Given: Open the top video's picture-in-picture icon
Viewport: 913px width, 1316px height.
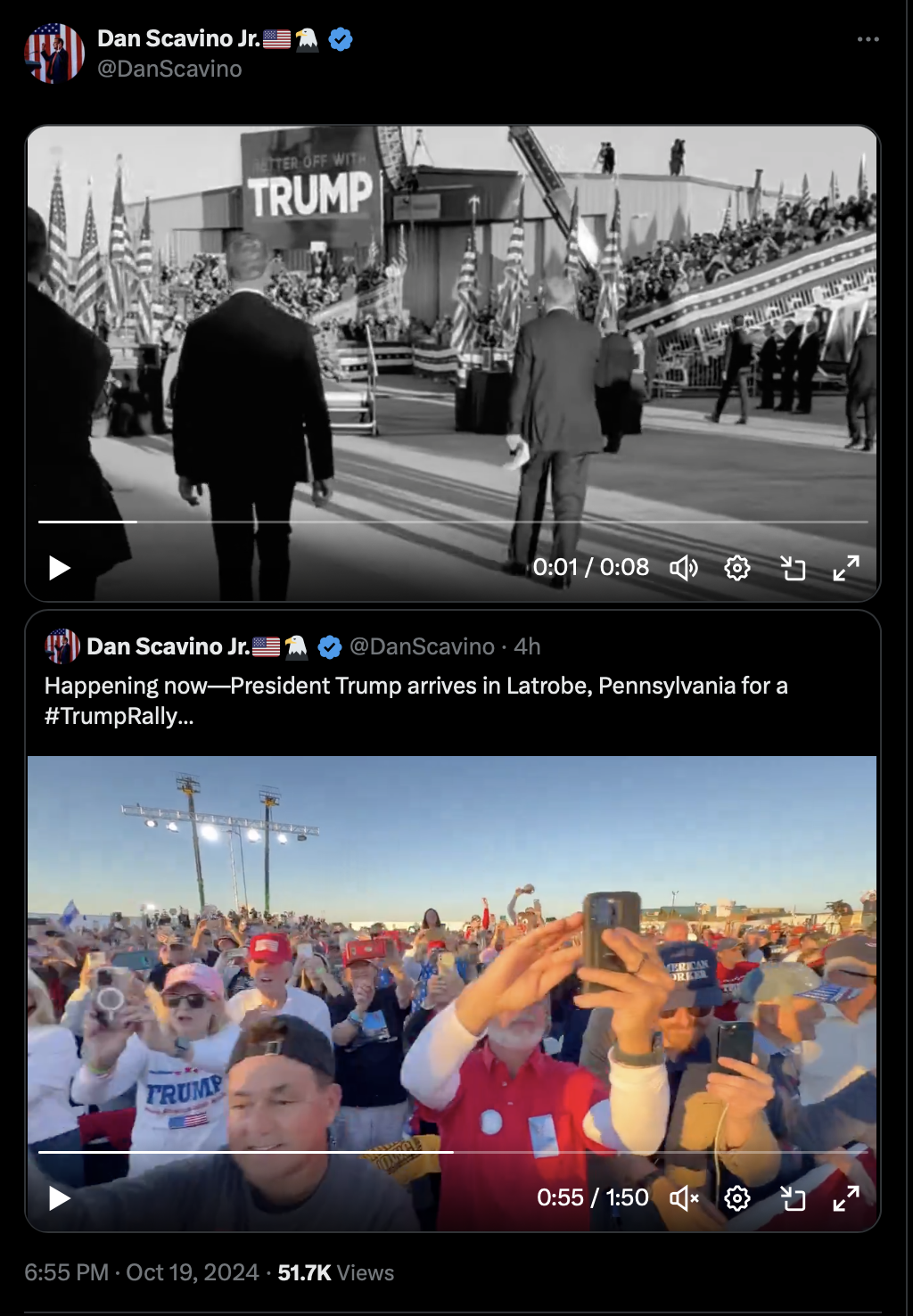Looking at the screenshot, I should (x=793, y=568).
